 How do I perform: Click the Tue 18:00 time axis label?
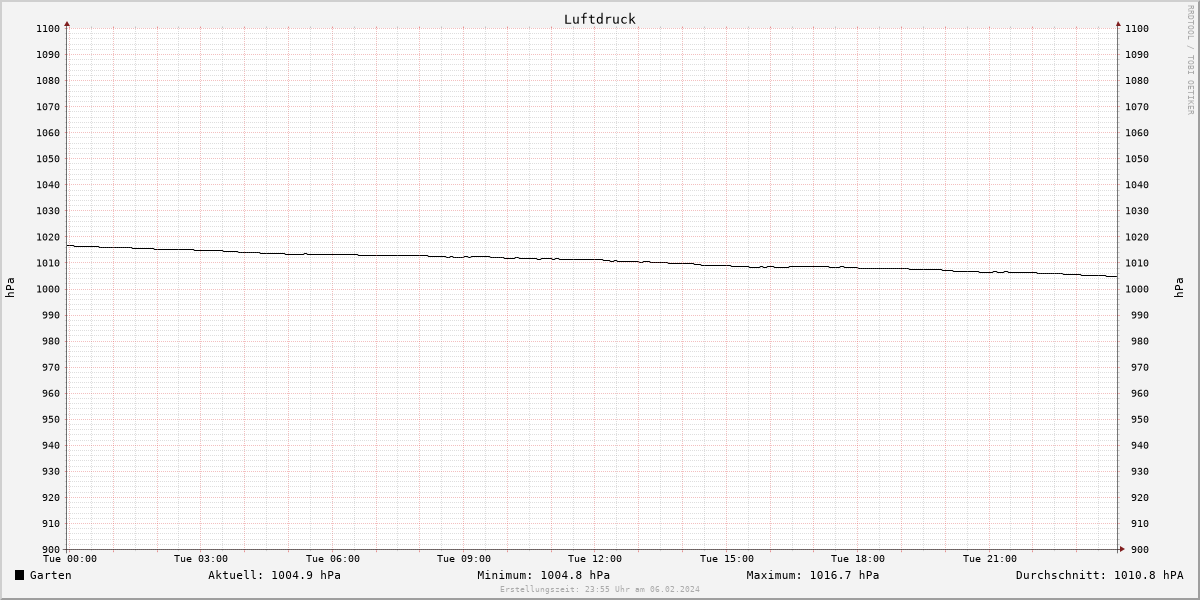[858, 559]
